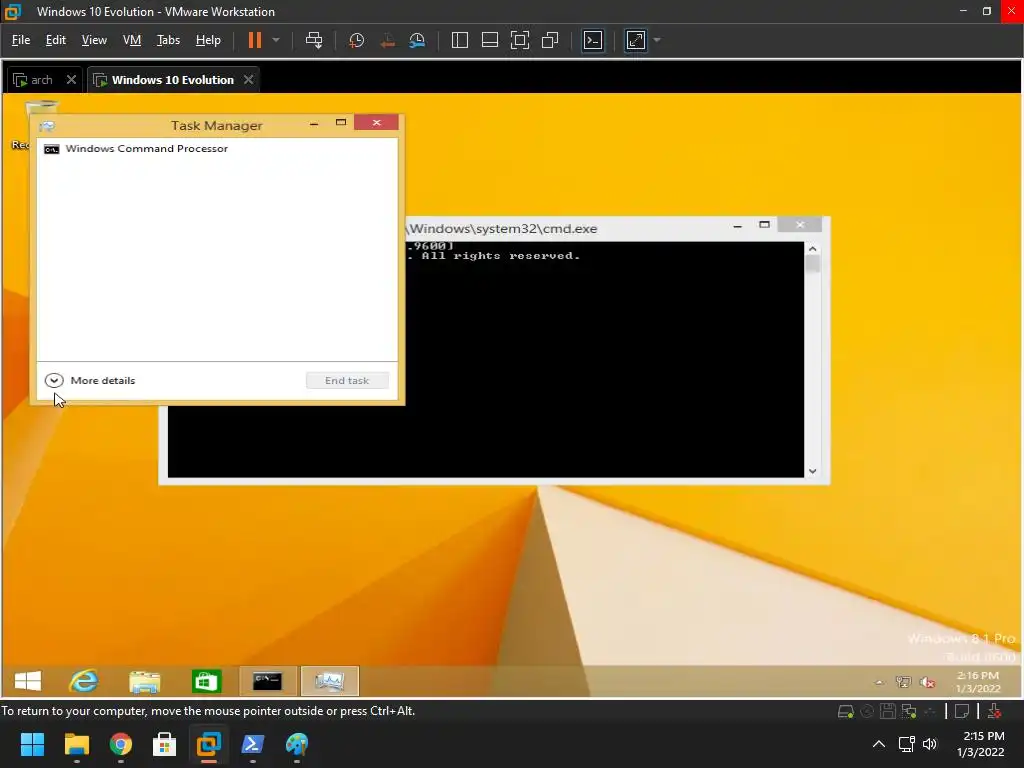Image resolution: width=1024 pixels, height=768 pixels.
Task: Maximize the cmd.exe window
Action: coord(764,225)
